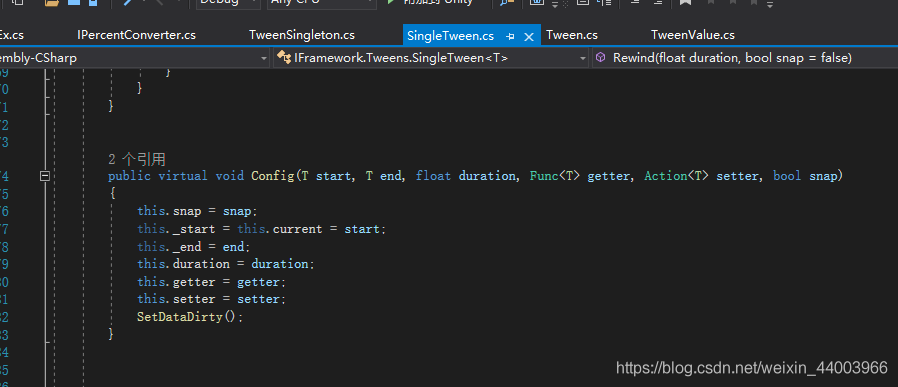Click the line 'this._start = this.current = start;'
The width and height of the screenshot is (898, 387).
262,229
